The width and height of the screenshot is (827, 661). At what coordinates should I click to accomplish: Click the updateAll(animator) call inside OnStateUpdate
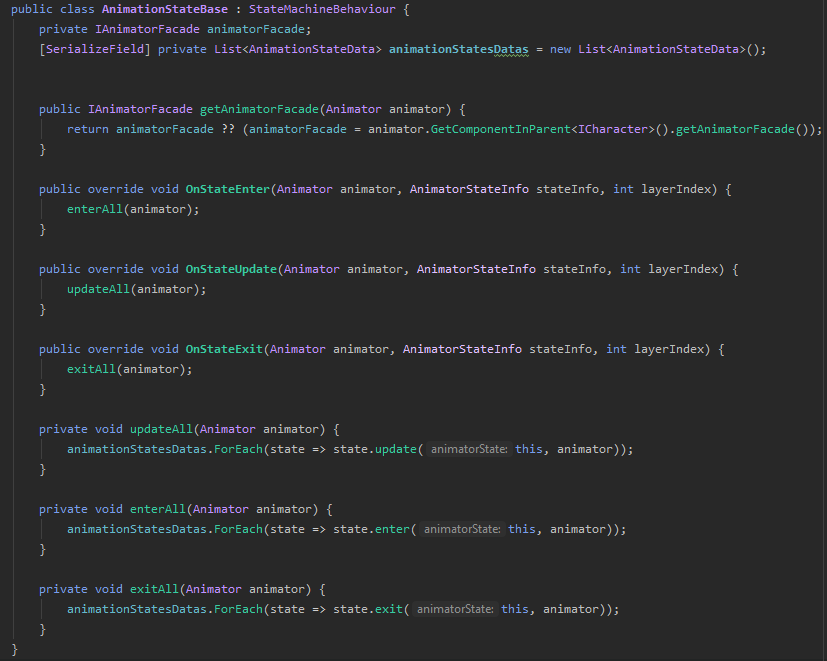point(137,290)
